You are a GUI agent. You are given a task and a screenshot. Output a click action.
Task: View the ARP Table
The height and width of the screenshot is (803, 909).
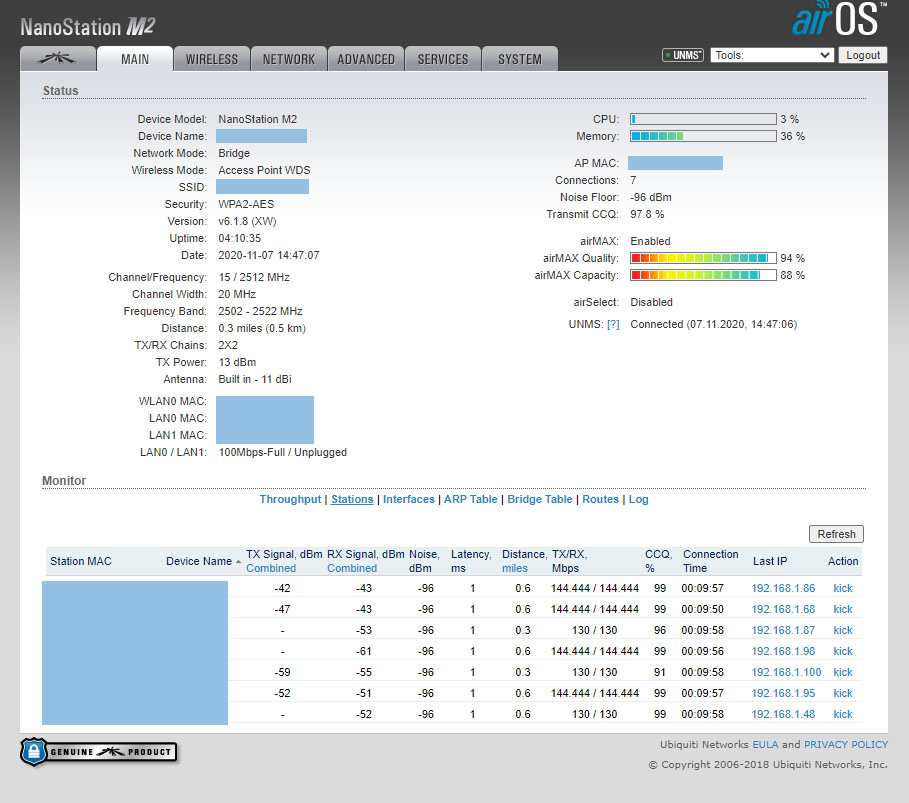coord(470,499)
